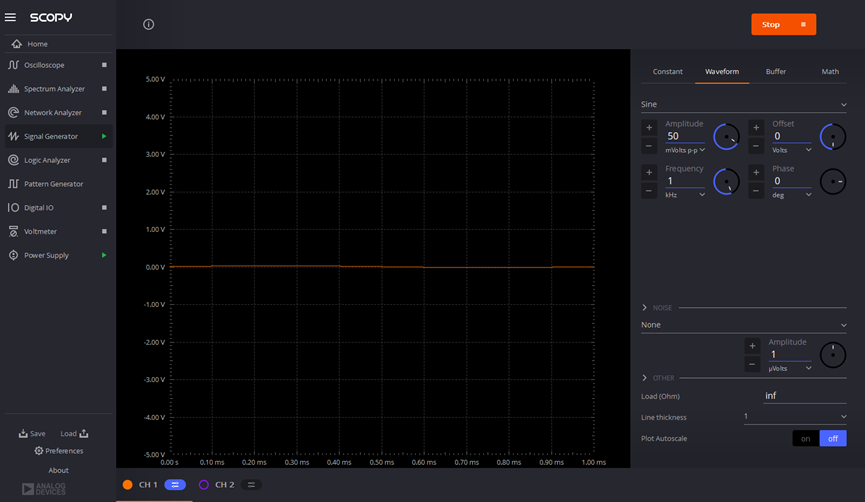
Task: Adjust the Frequency knob
Action: pos(726,181)
